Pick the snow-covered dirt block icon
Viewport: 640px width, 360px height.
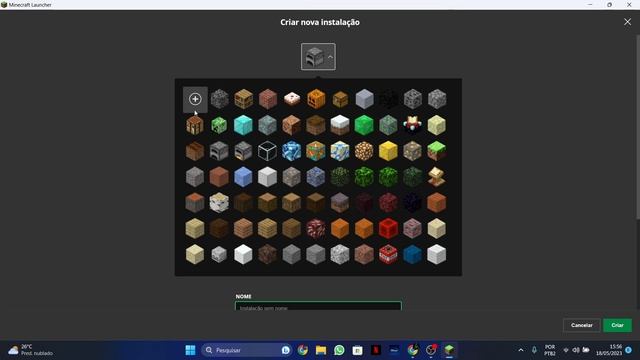click(x=340, y=125)
